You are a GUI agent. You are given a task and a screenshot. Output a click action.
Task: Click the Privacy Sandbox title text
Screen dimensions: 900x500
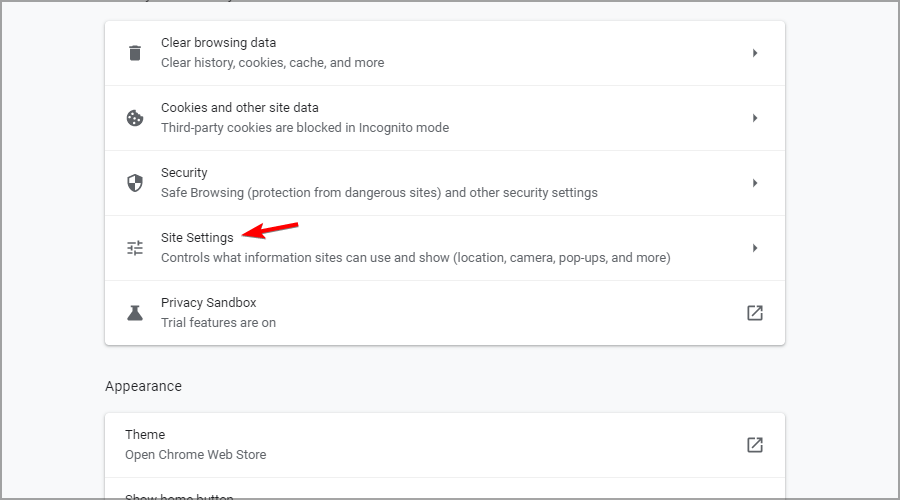point(208,303)
